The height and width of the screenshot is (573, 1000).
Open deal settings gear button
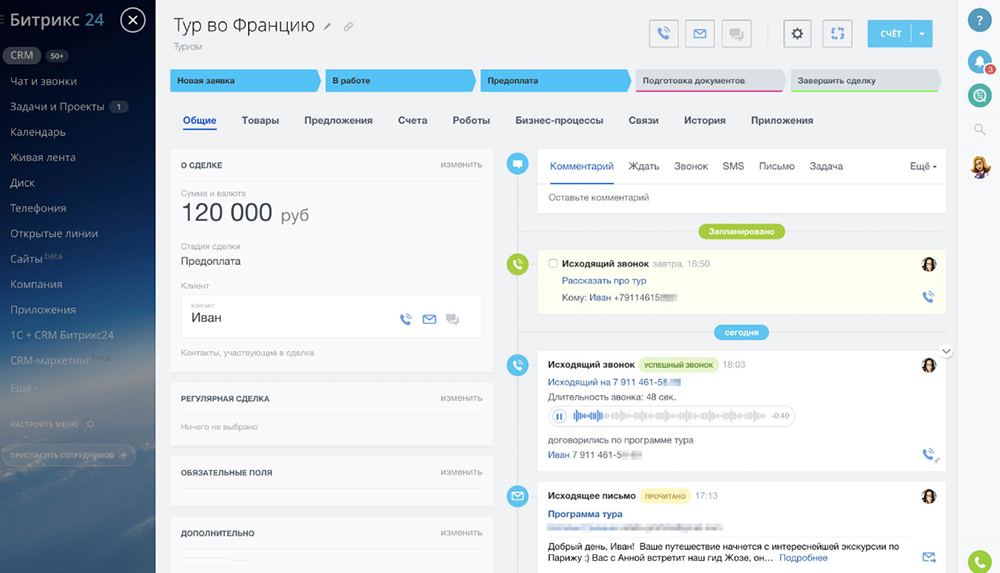point(797,34)
